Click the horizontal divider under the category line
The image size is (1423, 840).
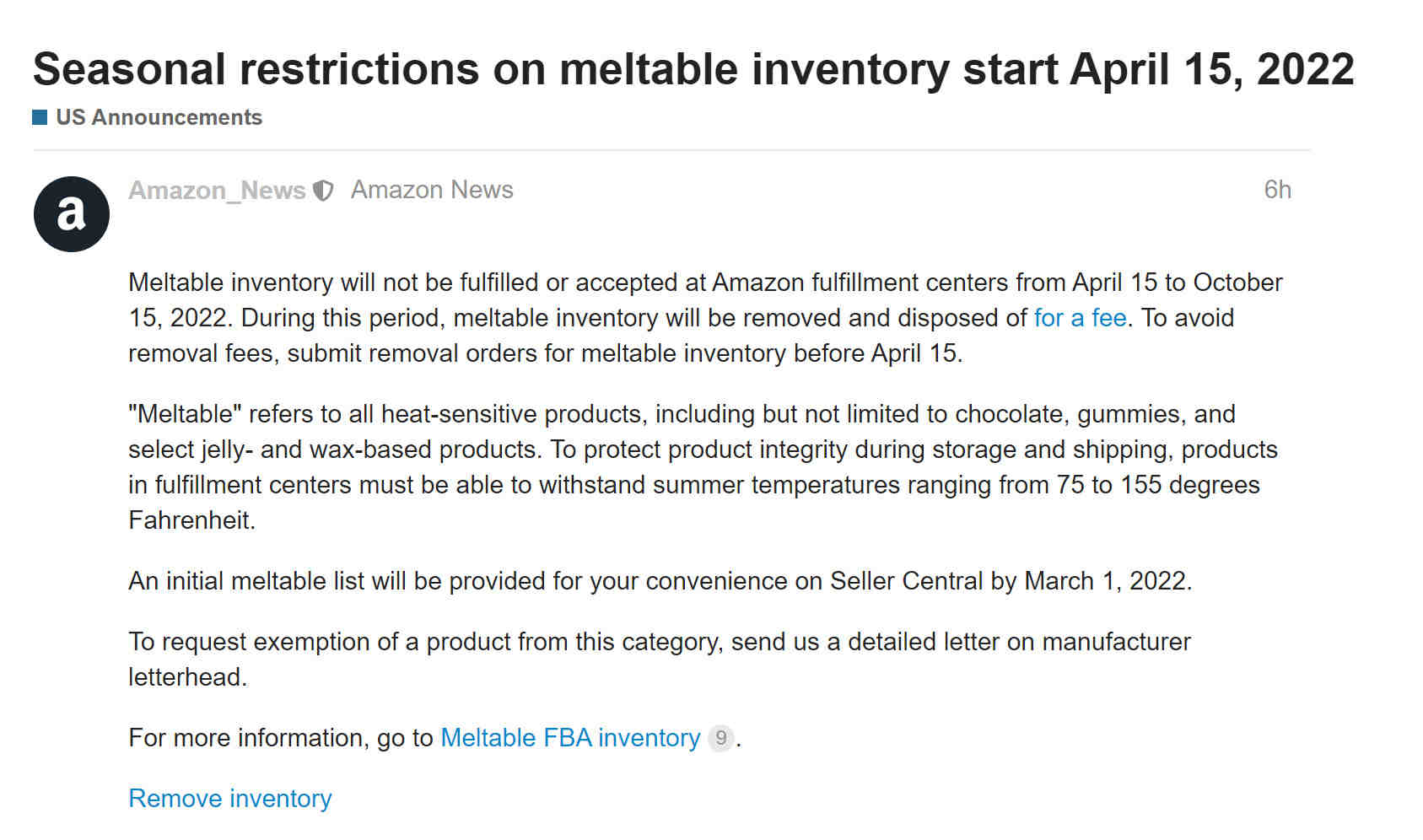(x=671, y=150)
